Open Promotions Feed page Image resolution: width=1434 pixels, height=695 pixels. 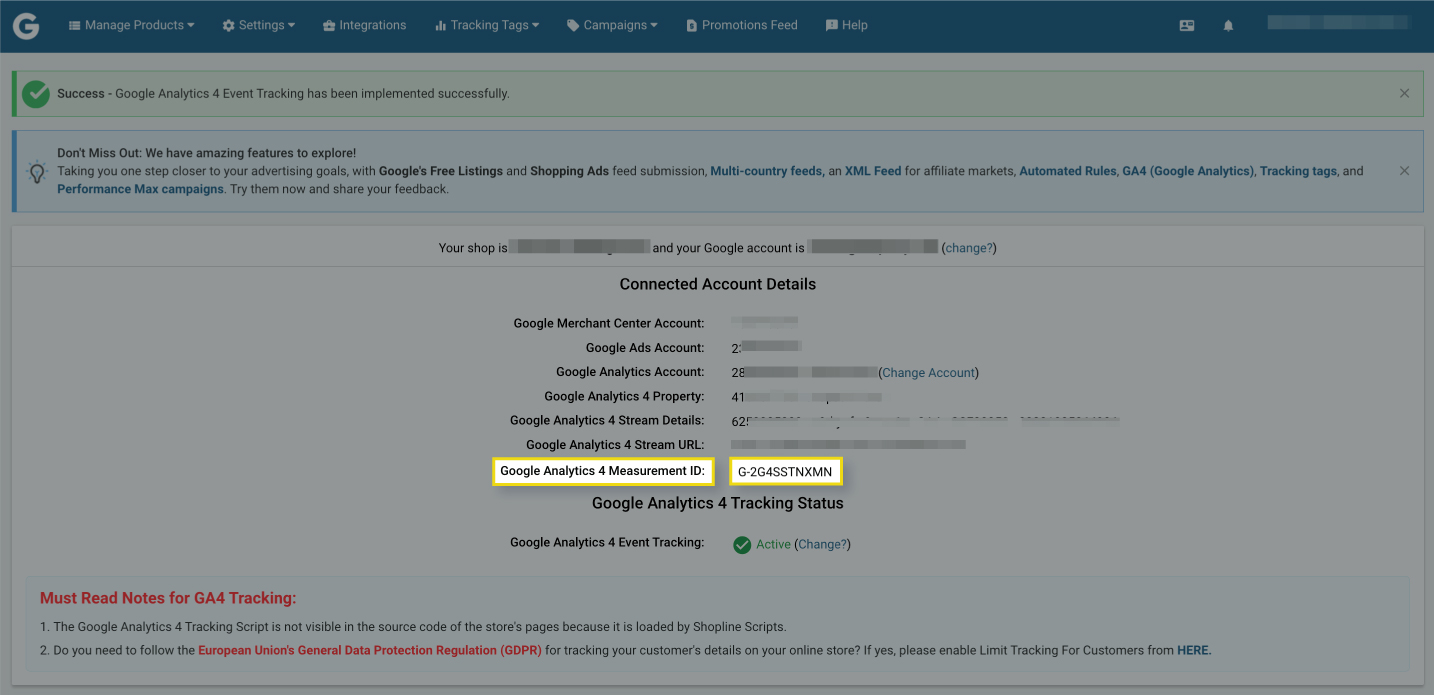pyautogui.click(x=742, y=25)
